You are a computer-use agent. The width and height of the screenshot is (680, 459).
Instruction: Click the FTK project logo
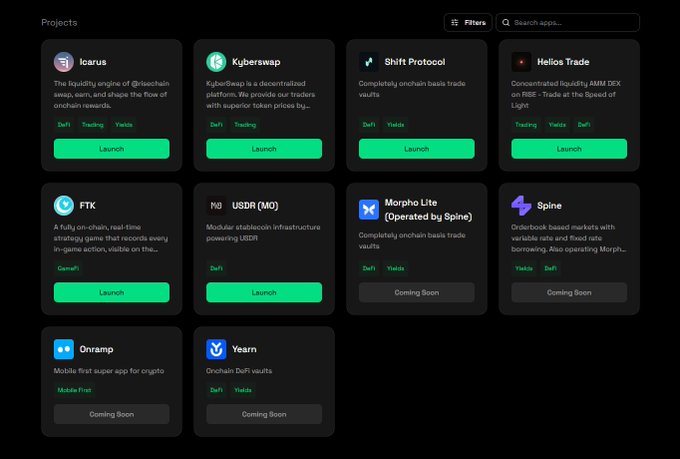[64, 206]
